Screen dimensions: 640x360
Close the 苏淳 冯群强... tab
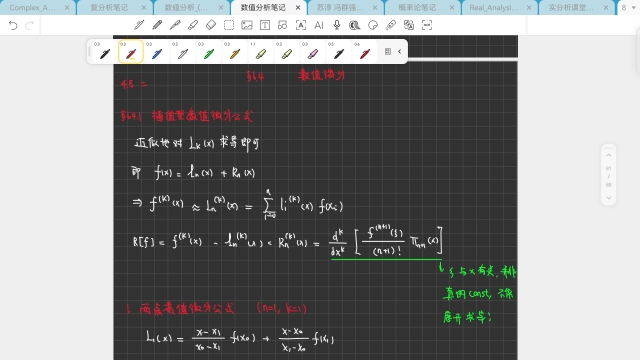pyautogui.click(x=375, y=8)
